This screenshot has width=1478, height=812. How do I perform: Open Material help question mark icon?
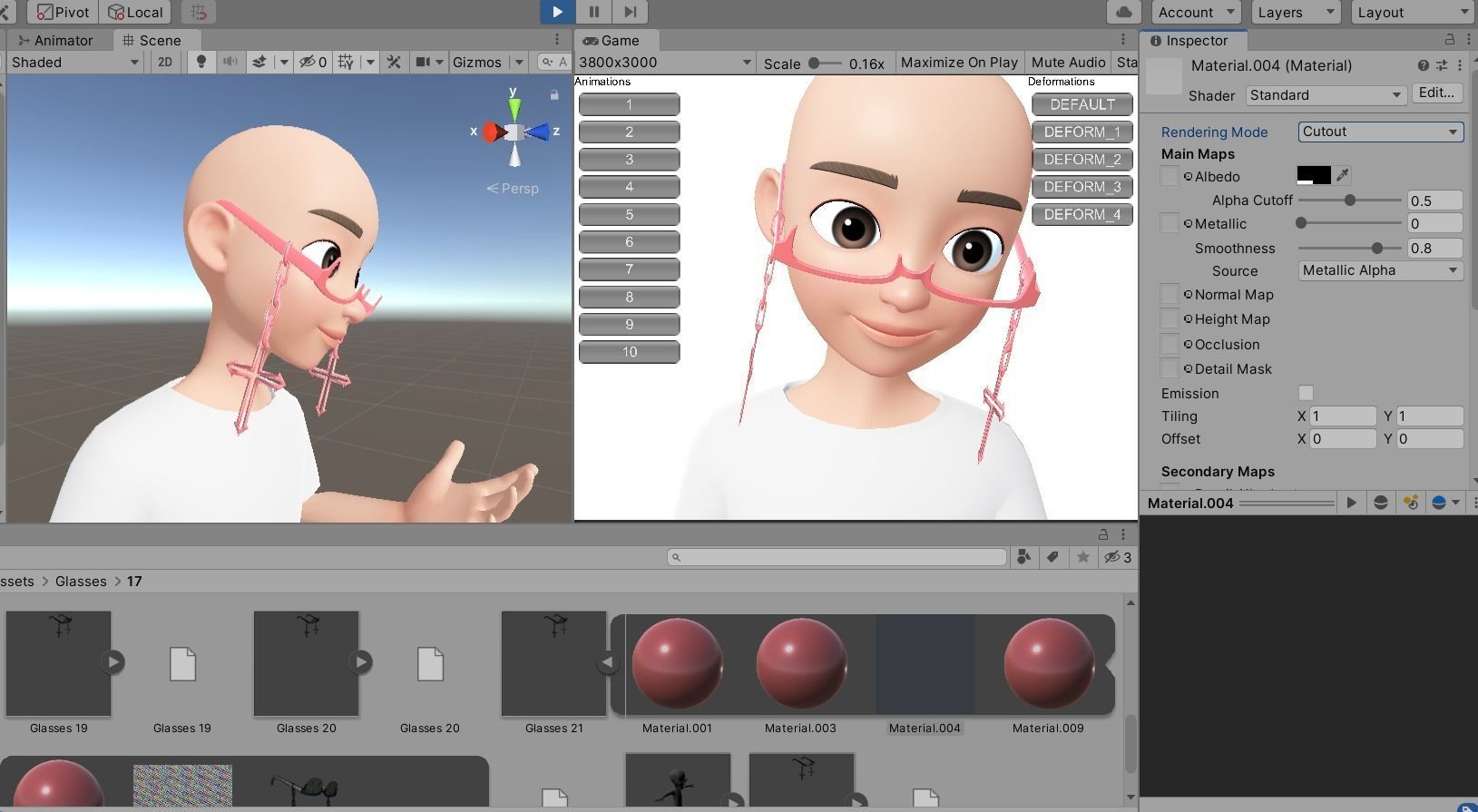(1423, 65)
